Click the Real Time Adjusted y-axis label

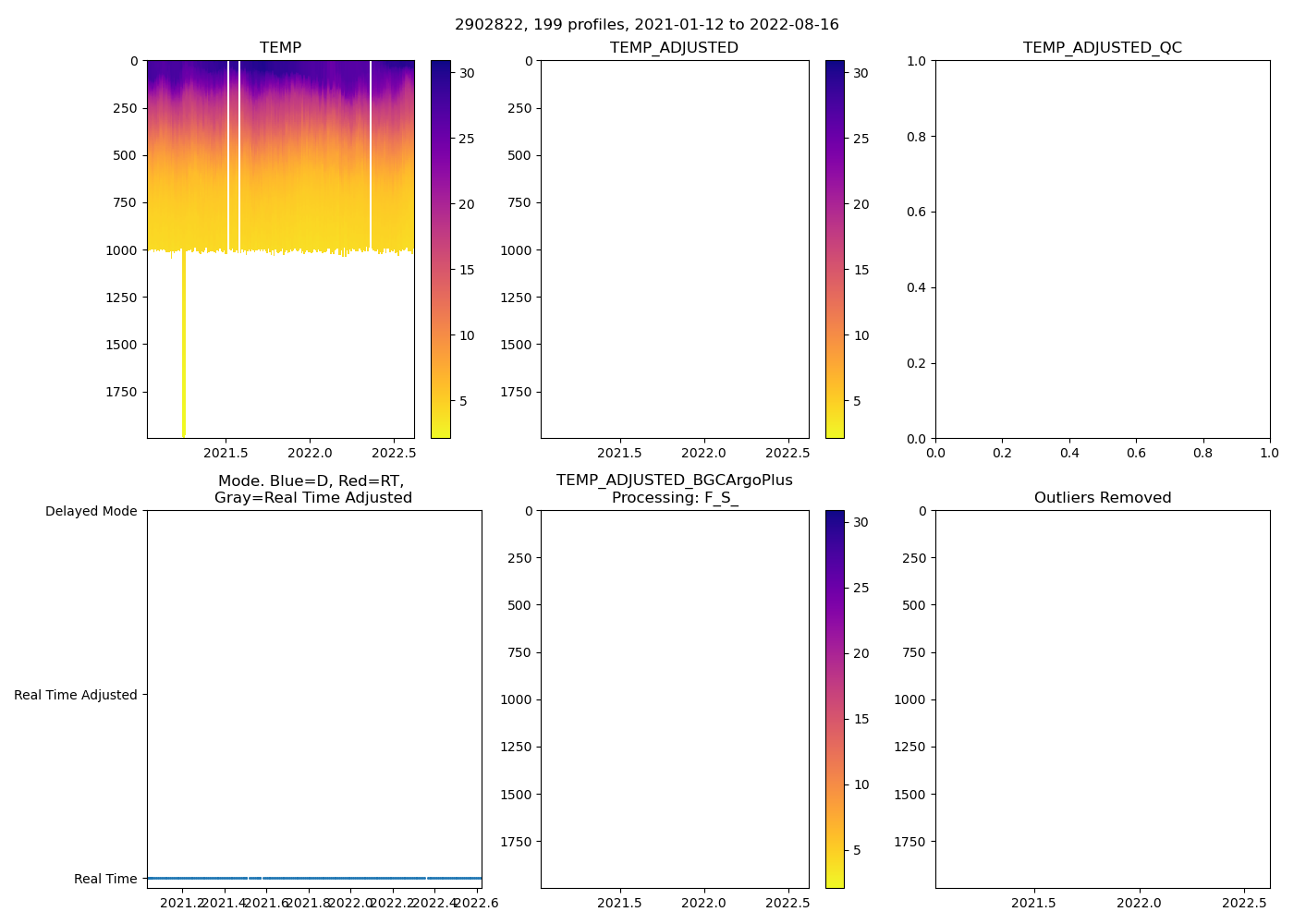[x=75, y=695]
